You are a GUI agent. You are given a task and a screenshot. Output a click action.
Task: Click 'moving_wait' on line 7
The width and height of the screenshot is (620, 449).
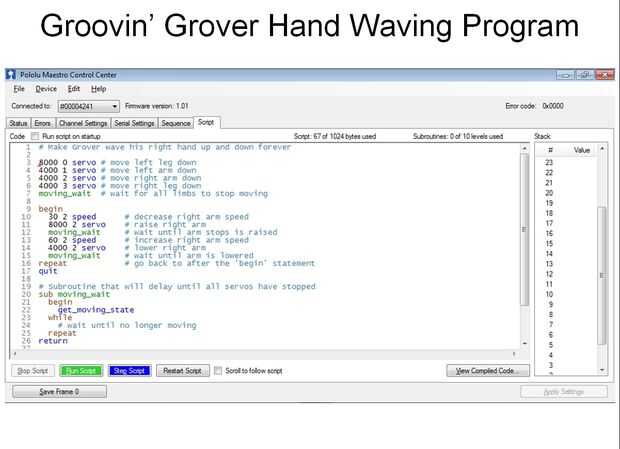(x=64, y=194)
